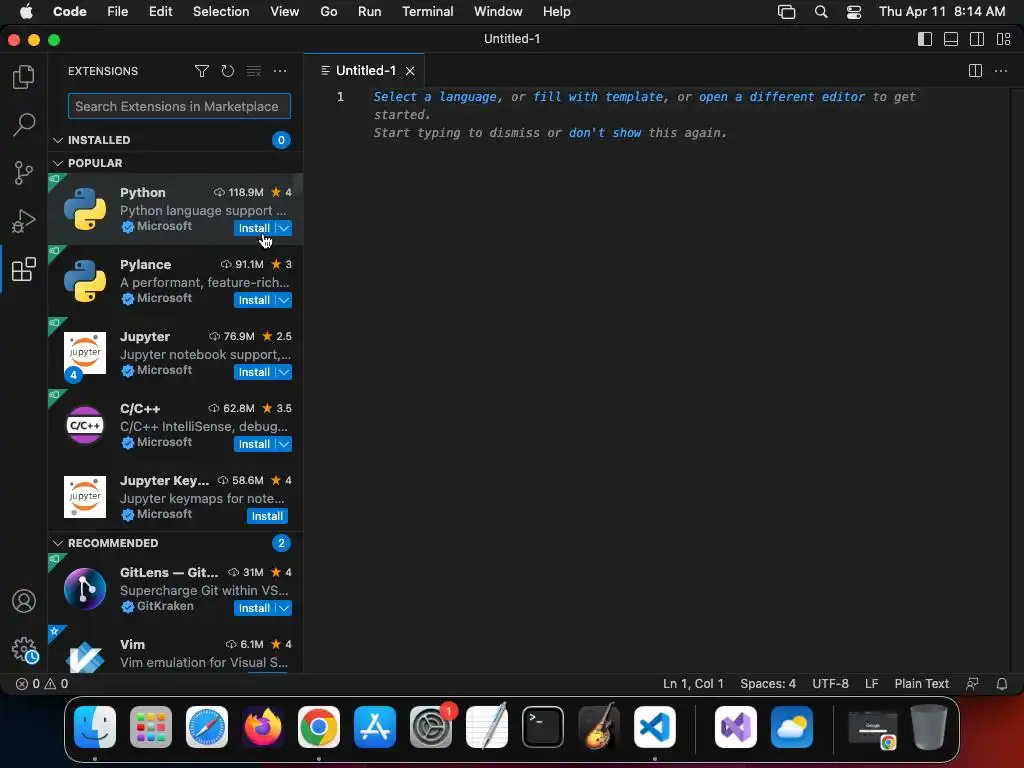Image resolution: width=1024 pixels, height=768 pixels.
Task: Open Manage gear icon
Action: point(25,650)
